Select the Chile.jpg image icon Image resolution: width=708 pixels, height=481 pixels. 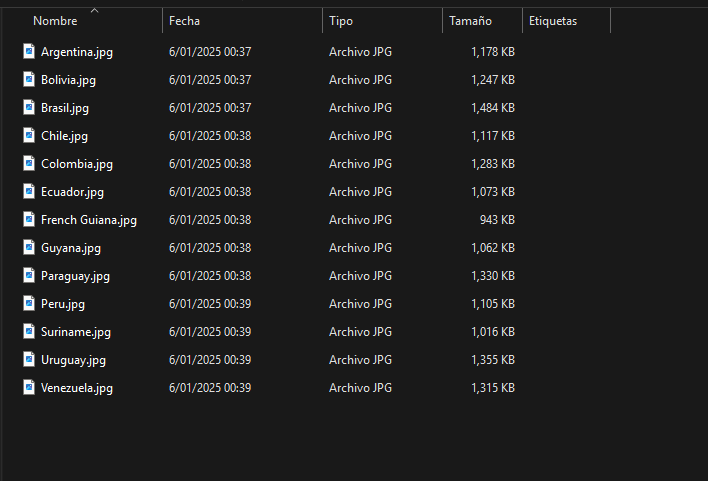(29, 135)
